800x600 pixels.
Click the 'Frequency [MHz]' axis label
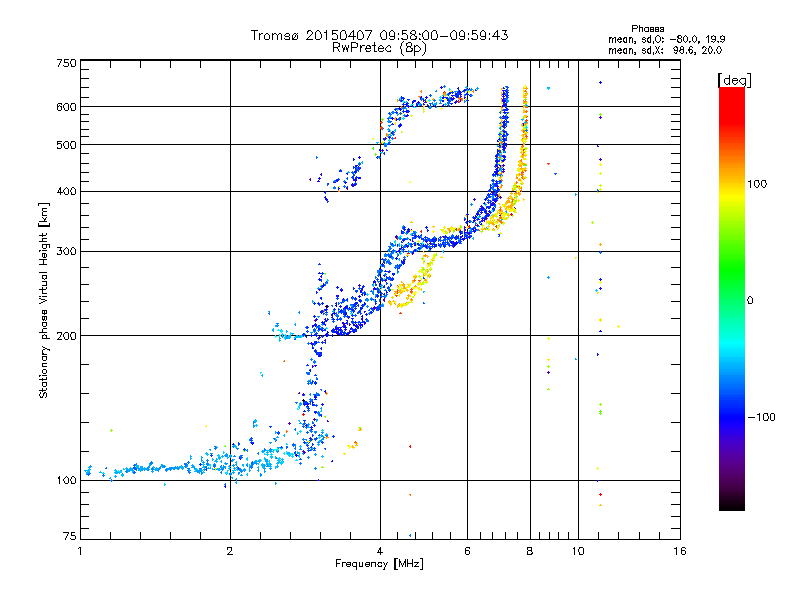click(379, 564)
